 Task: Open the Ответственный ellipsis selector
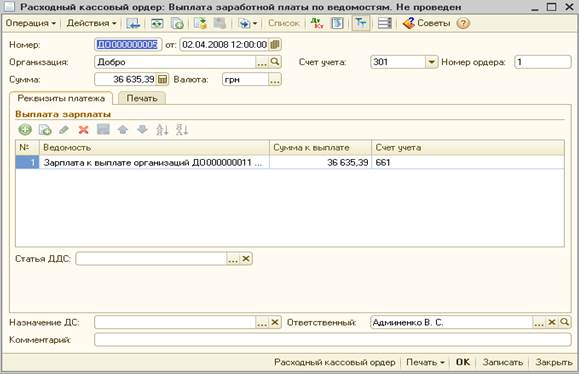point(539,322)
